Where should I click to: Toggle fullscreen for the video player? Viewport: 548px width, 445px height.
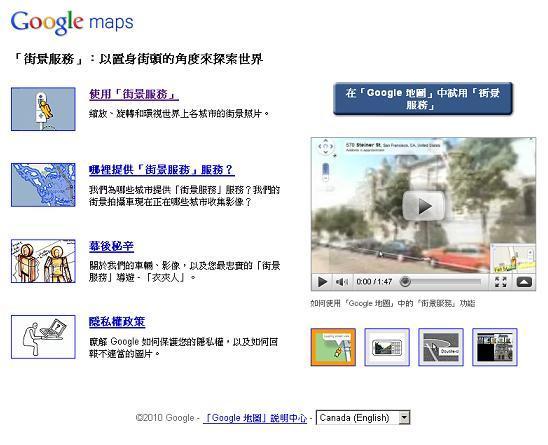[501, 282]
